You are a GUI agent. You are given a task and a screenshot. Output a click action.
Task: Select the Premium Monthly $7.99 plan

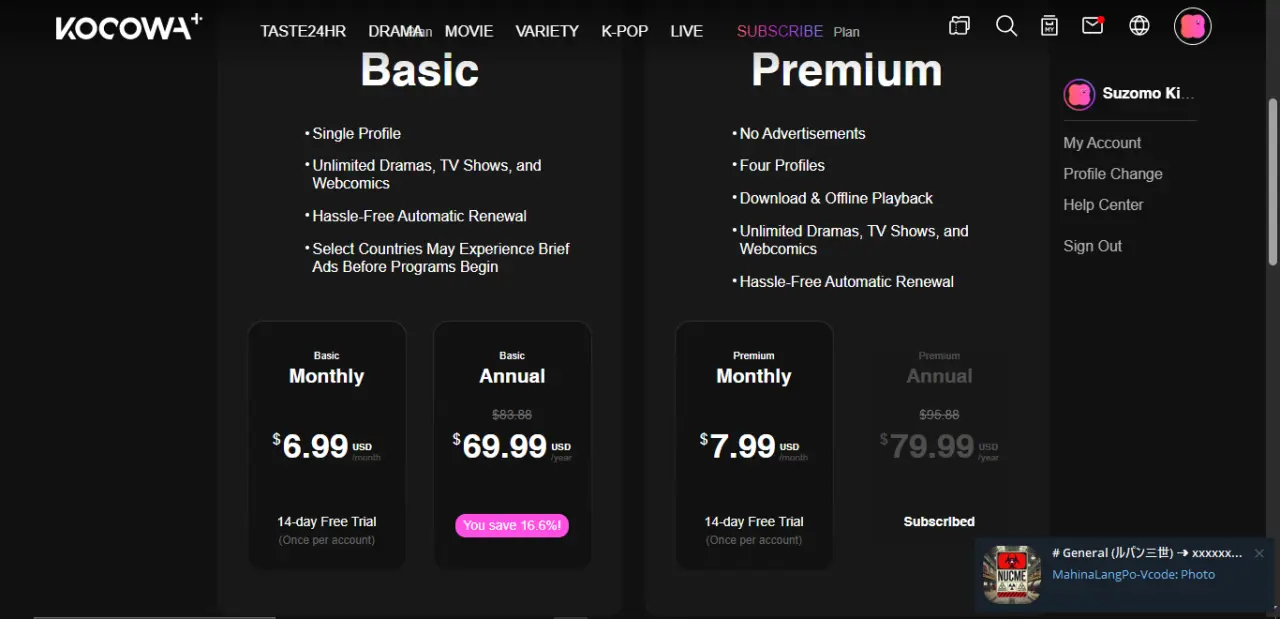(x=754, y=445)
